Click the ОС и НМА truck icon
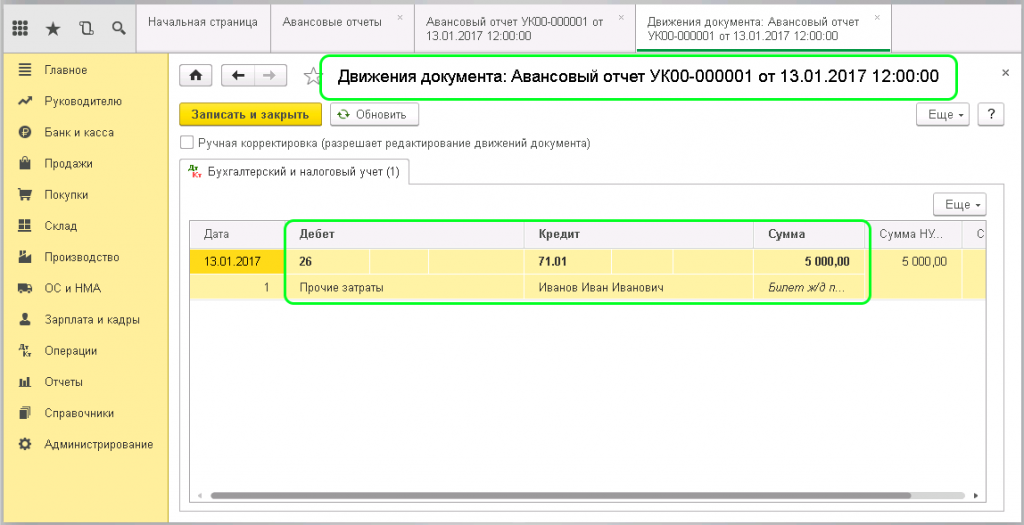The image size is (1024, 525). pos(25,288)
